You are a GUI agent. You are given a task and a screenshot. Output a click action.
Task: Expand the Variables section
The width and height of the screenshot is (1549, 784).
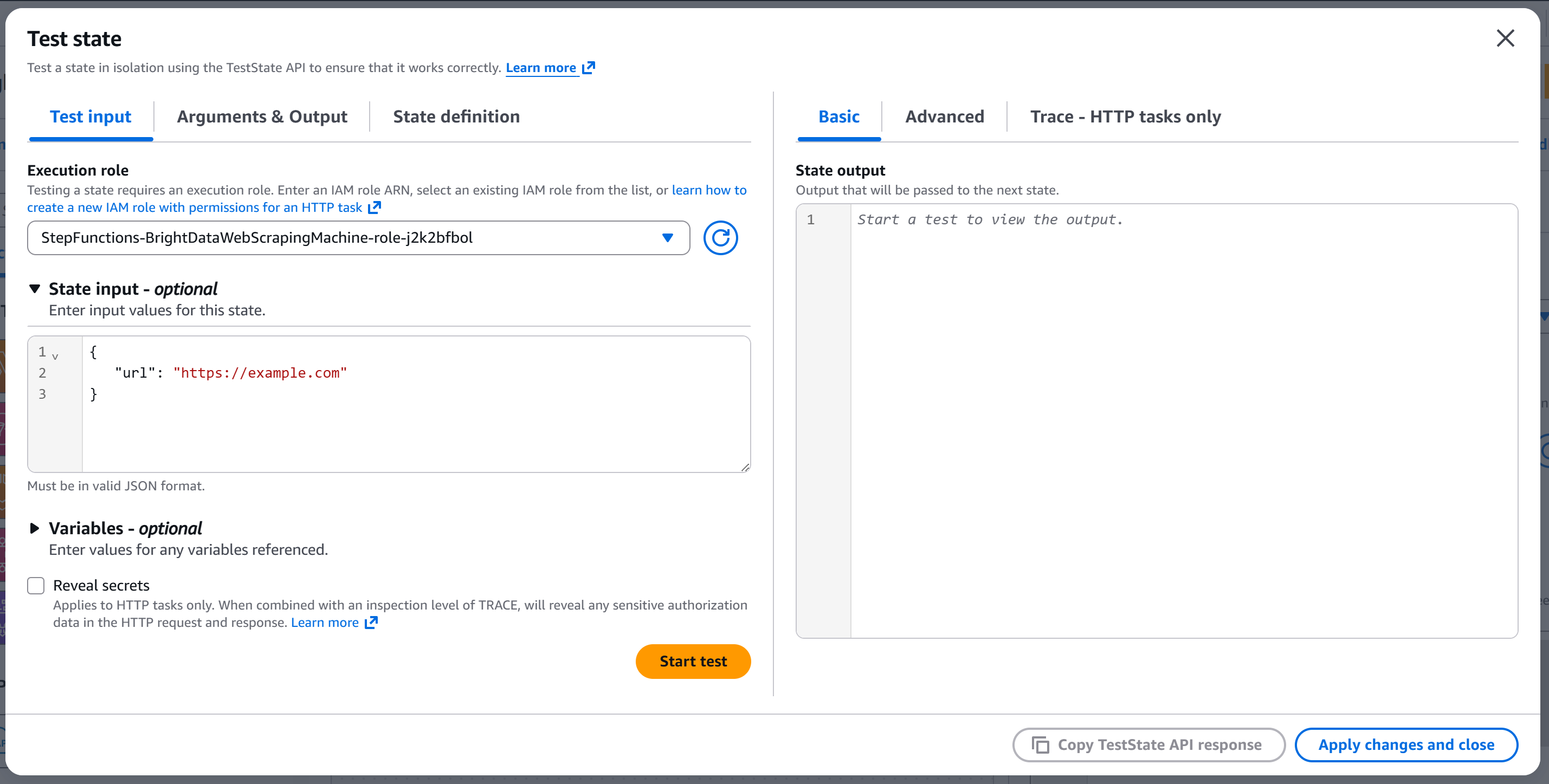35,528
